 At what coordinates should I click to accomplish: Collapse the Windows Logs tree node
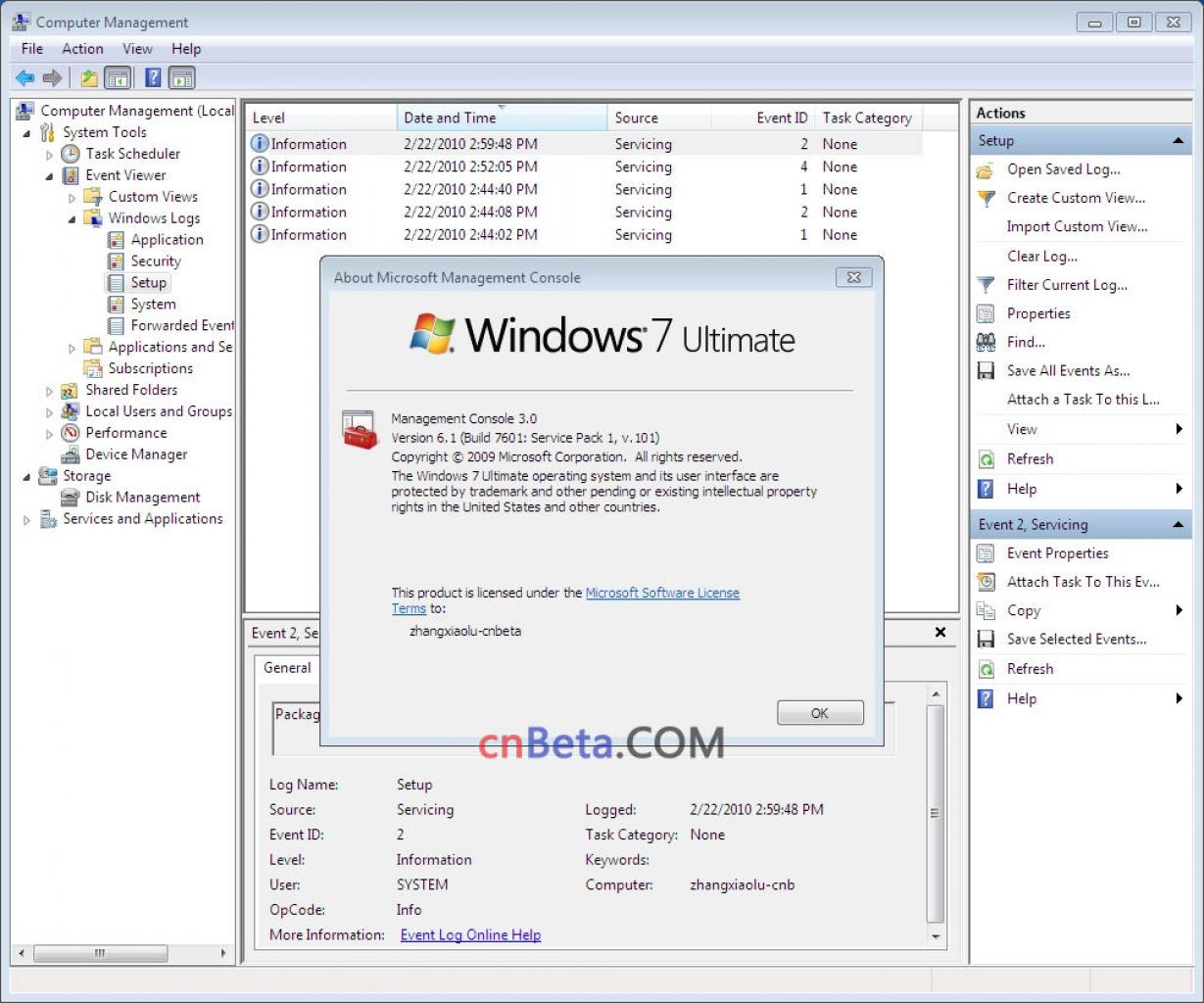(72, 219)
